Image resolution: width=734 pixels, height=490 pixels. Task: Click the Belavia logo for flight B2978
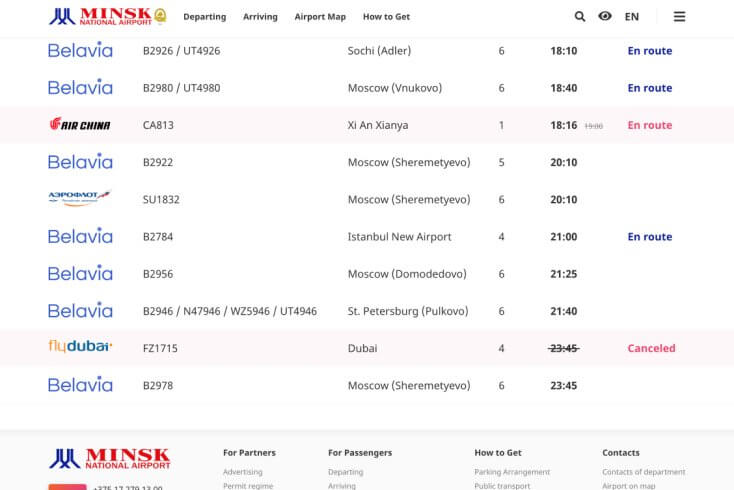[x=80, y=385]
